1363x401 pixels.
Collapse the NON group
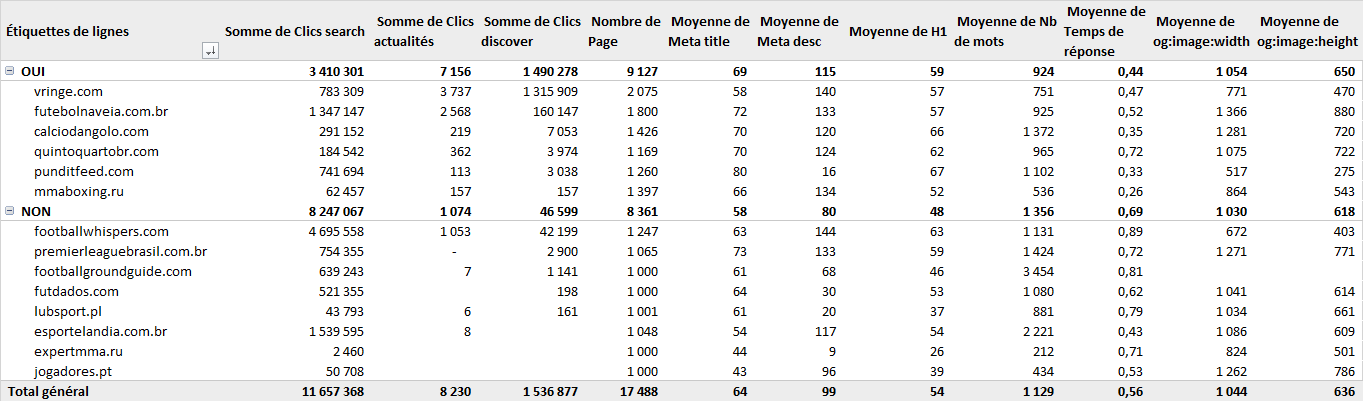[10, 211]
